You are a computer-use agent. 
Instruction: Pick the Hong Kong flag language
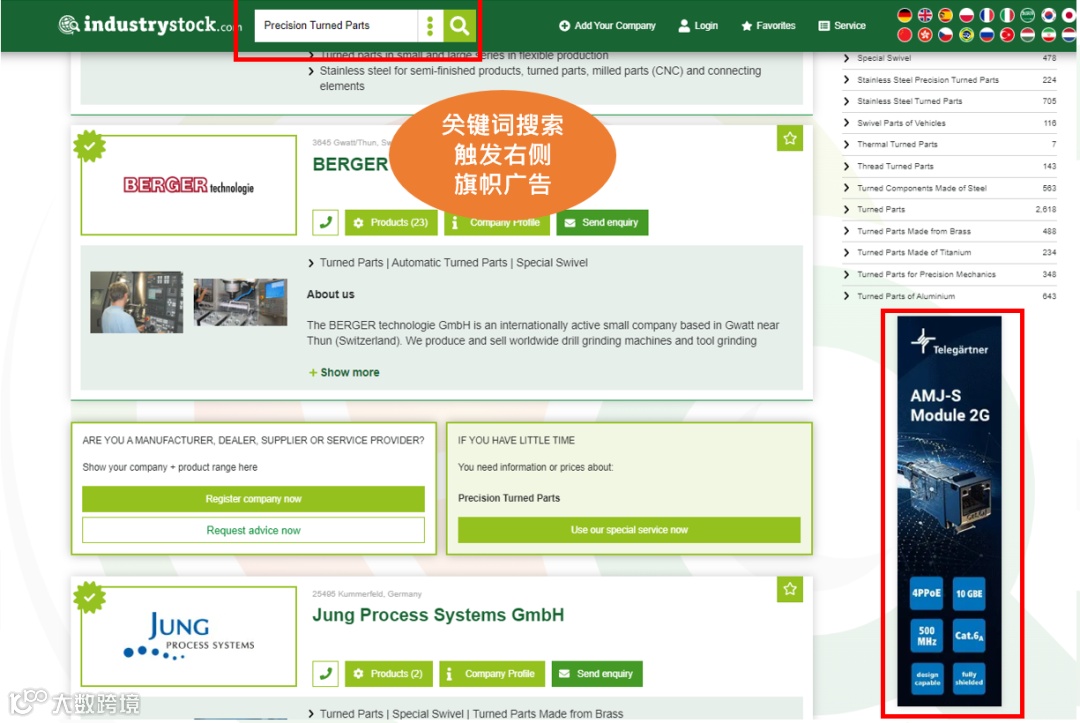point(925,34)
